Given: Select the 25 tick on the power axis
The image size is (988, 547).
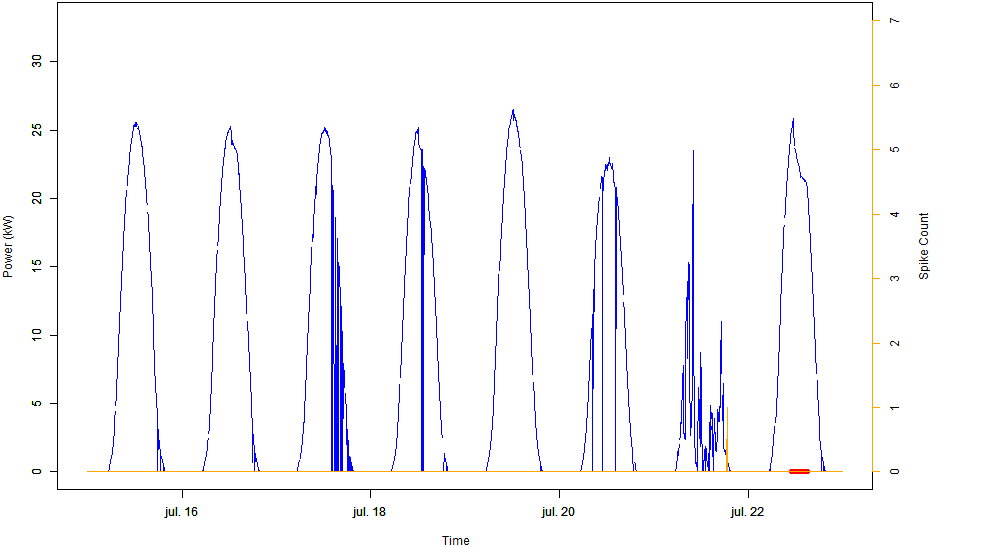Looking at the screenshot, I should point(39,130).
